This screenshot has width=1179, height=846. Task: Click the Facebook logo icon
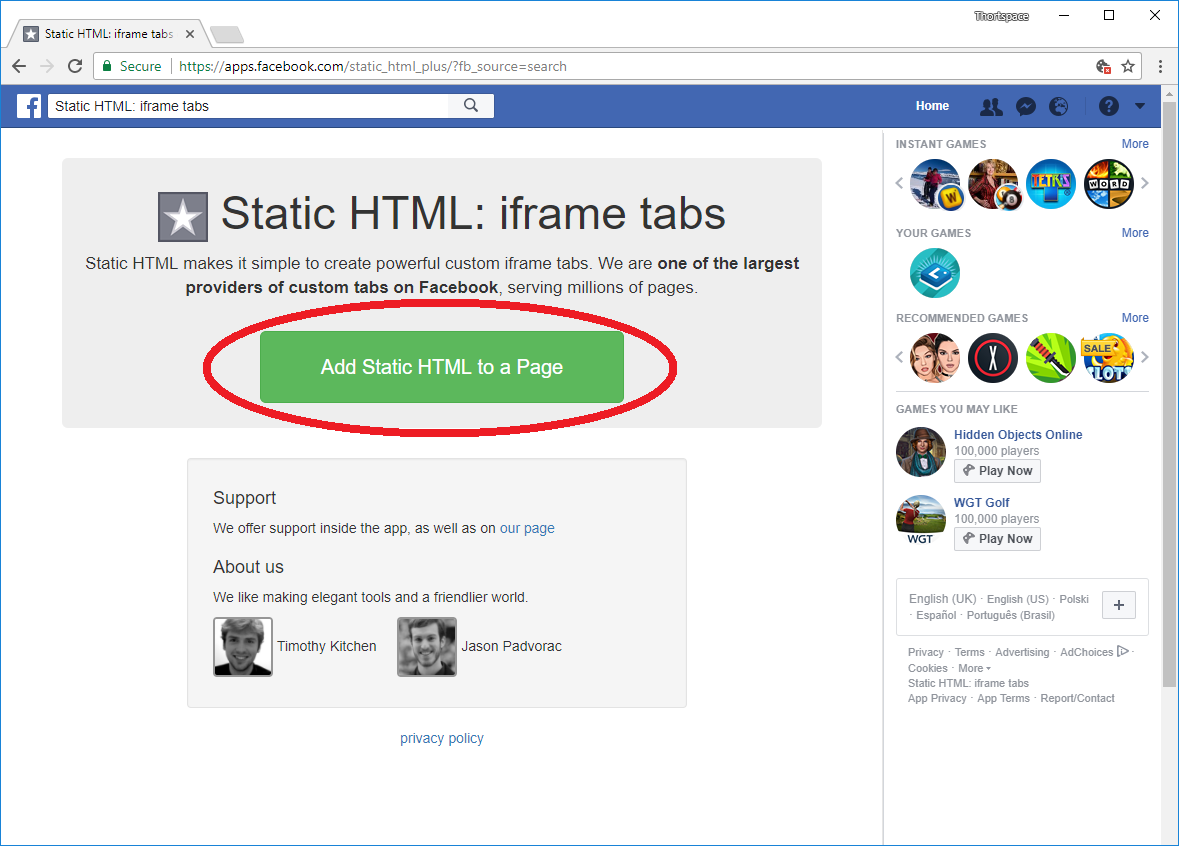pyautogui.click(x=29, y=106)
